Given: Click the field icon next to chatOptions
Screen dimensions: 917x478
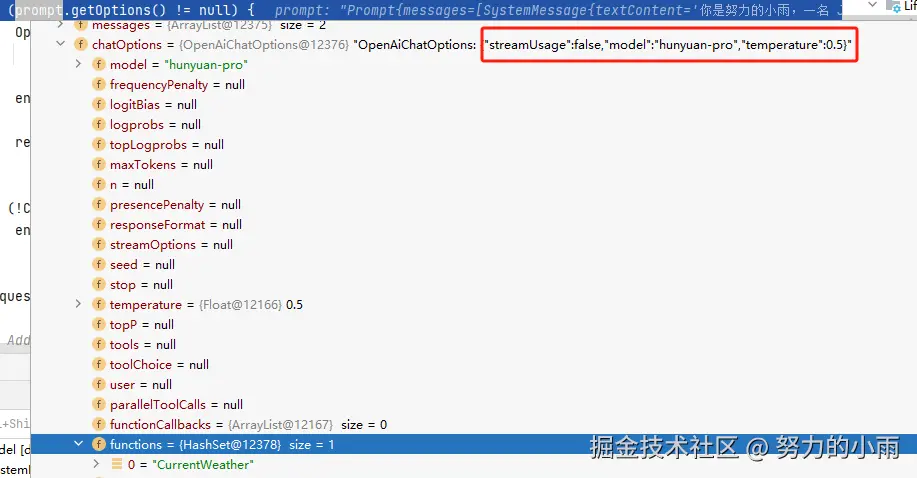Looking at the screenshot, I should [81, 44].
